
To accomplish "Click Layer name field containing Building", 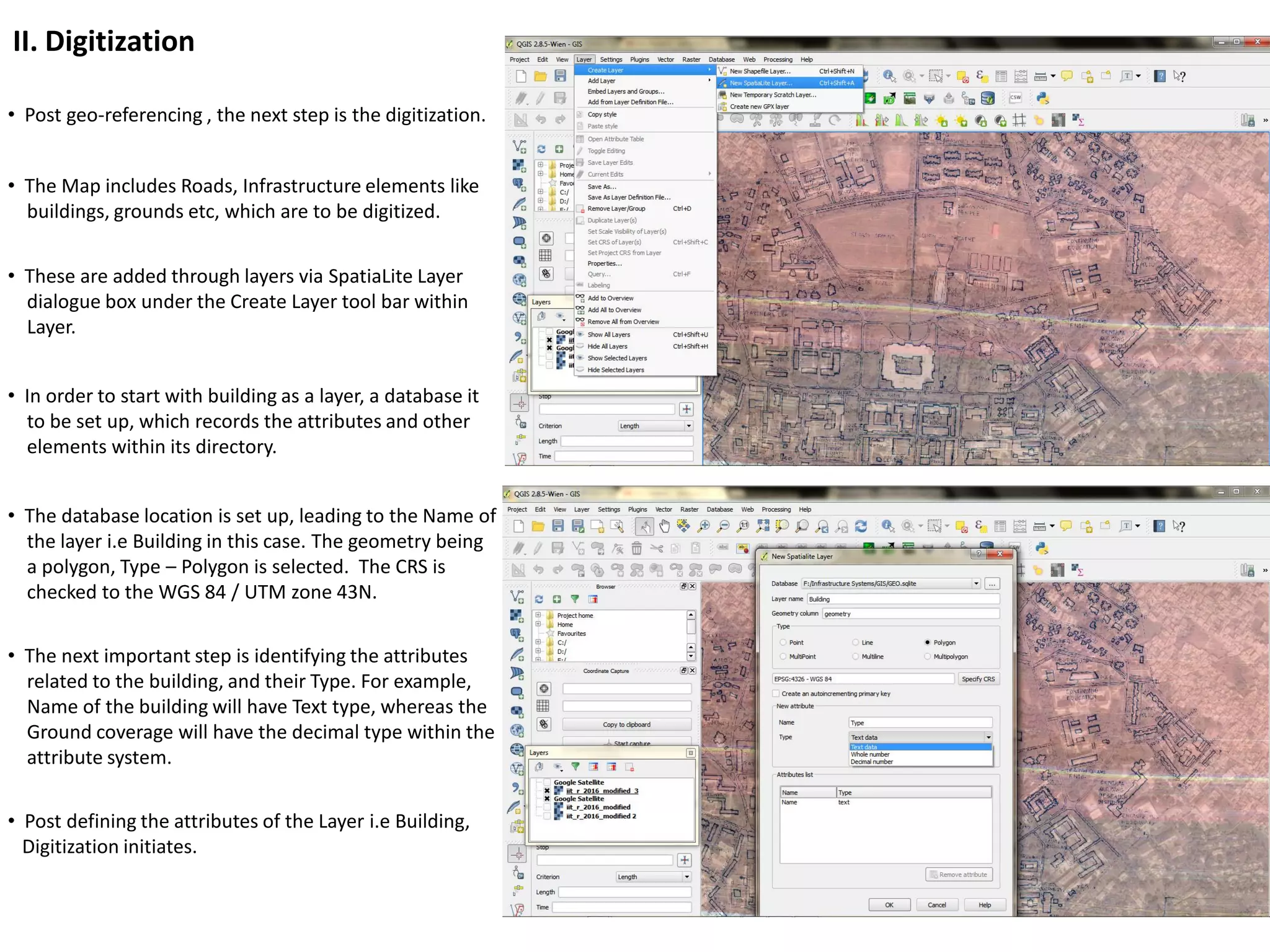I will (x=903, y=599).
